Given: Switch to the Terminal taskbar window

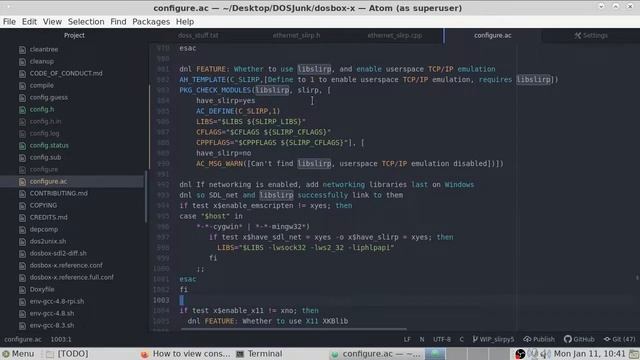Looking at the screenshot, I should [260, 354].
